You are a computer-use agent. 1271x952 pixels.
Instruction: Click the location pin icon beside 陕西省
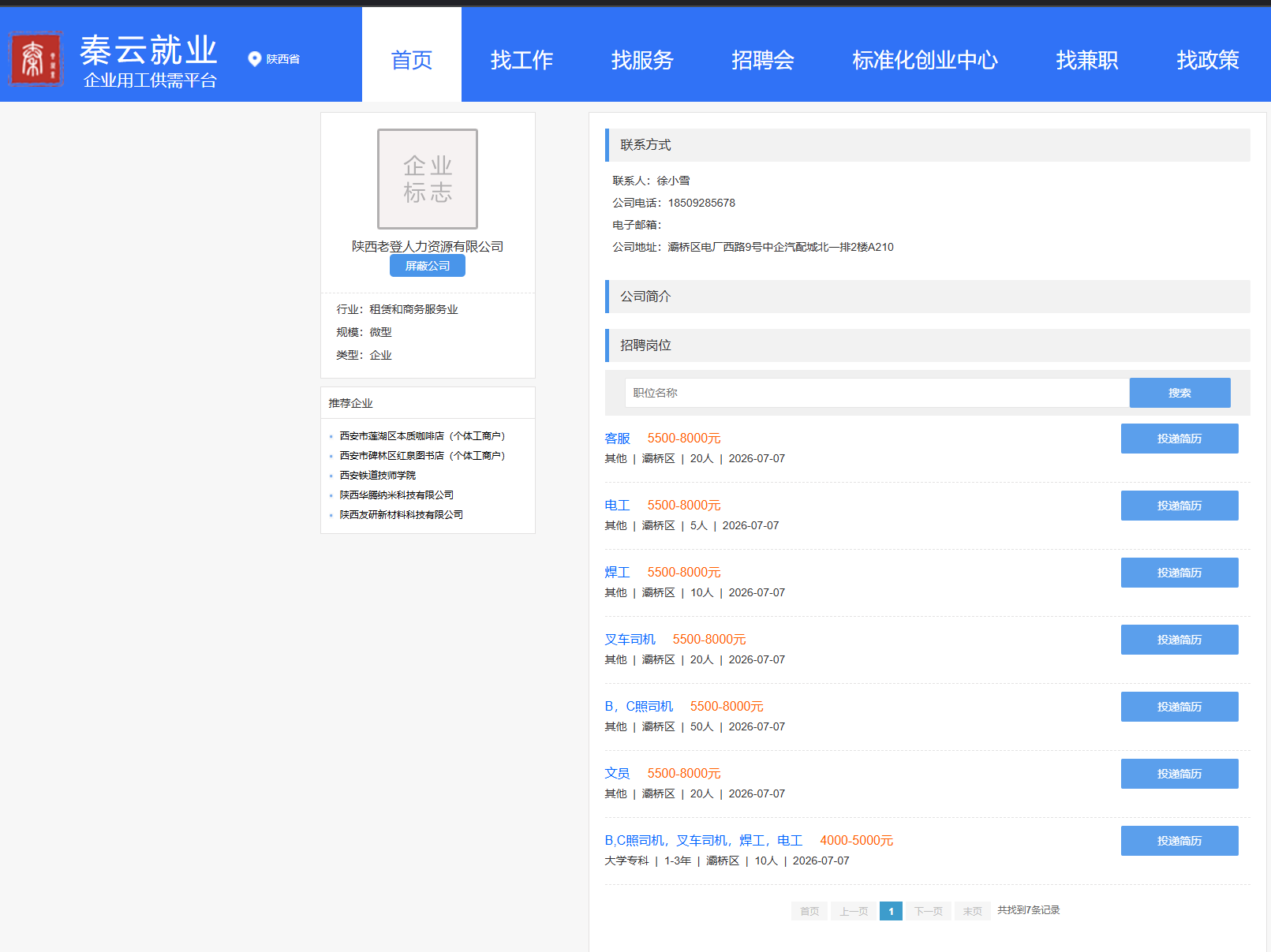255,59
